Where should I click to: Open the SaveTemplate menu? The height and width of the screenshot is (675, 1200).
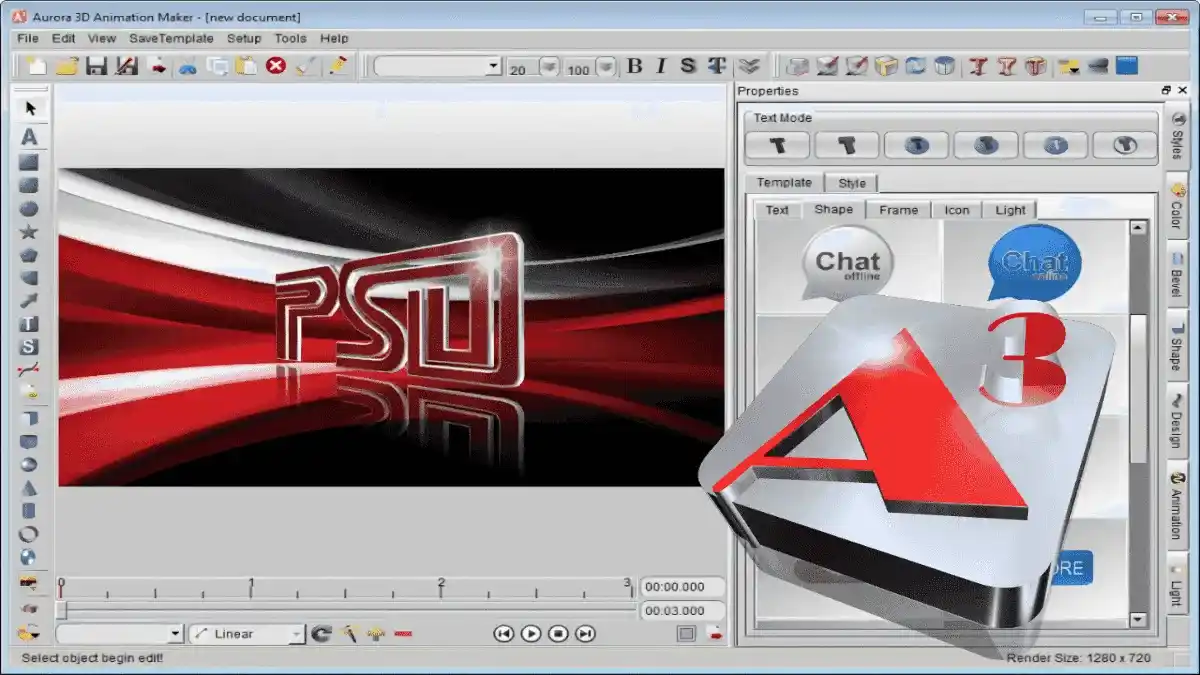[171, 38]
